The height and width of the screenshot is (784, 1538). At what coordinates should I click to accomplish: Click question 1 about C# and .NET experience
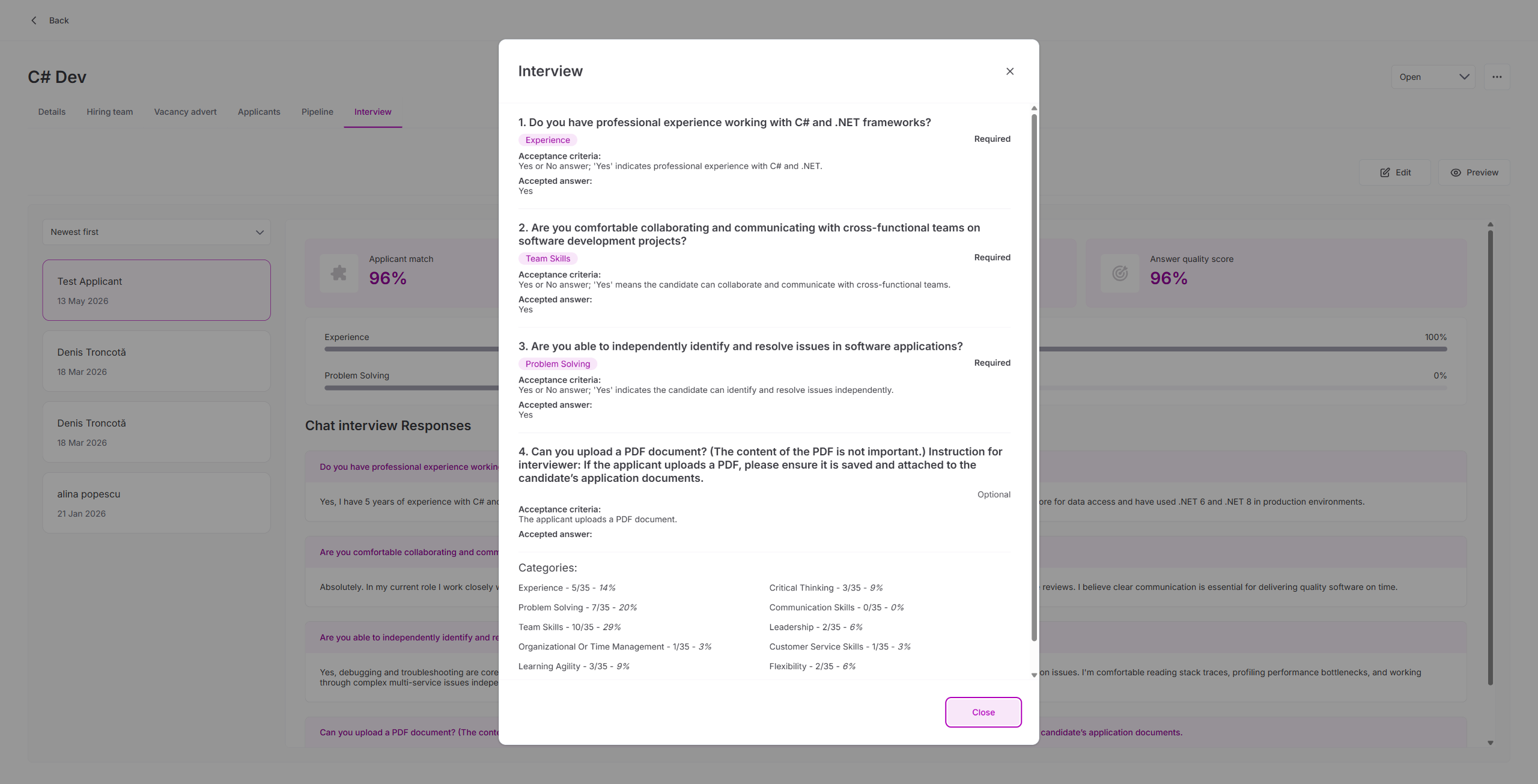coord(725,123)
